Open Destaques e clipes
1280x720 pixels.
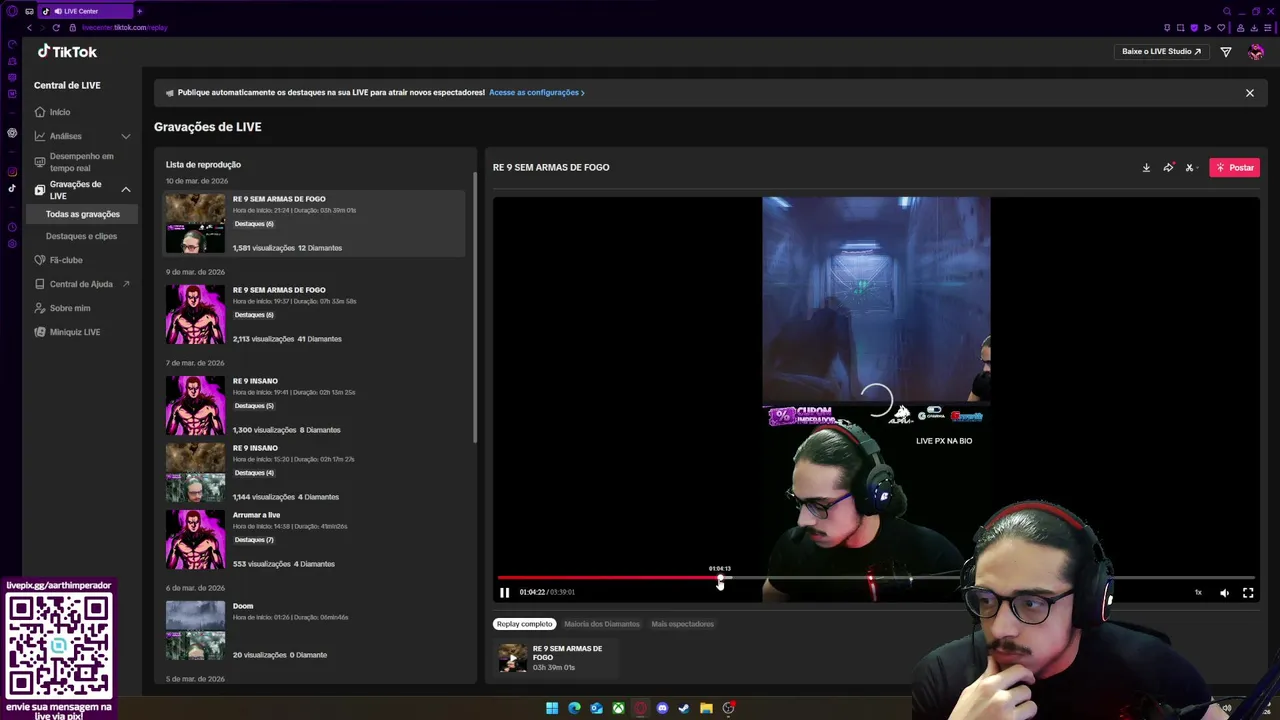[82, 236]
